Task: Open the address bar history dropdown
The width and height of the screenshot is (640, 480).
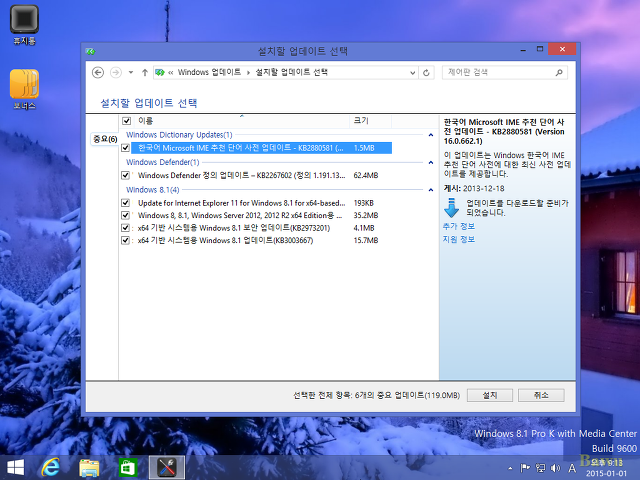Action: [x=413, y=73]
